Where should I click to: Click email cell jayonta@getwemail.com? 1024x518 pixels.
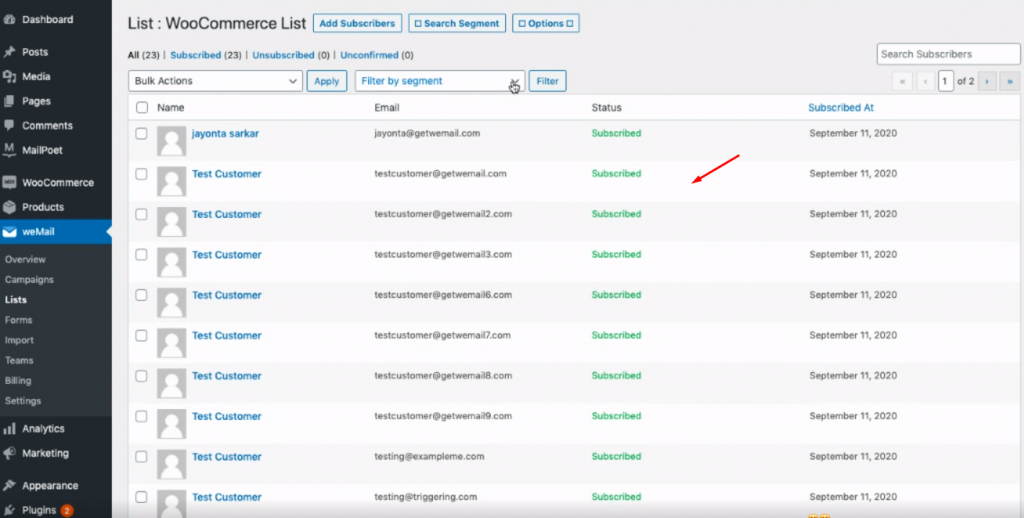click(427, 133)
